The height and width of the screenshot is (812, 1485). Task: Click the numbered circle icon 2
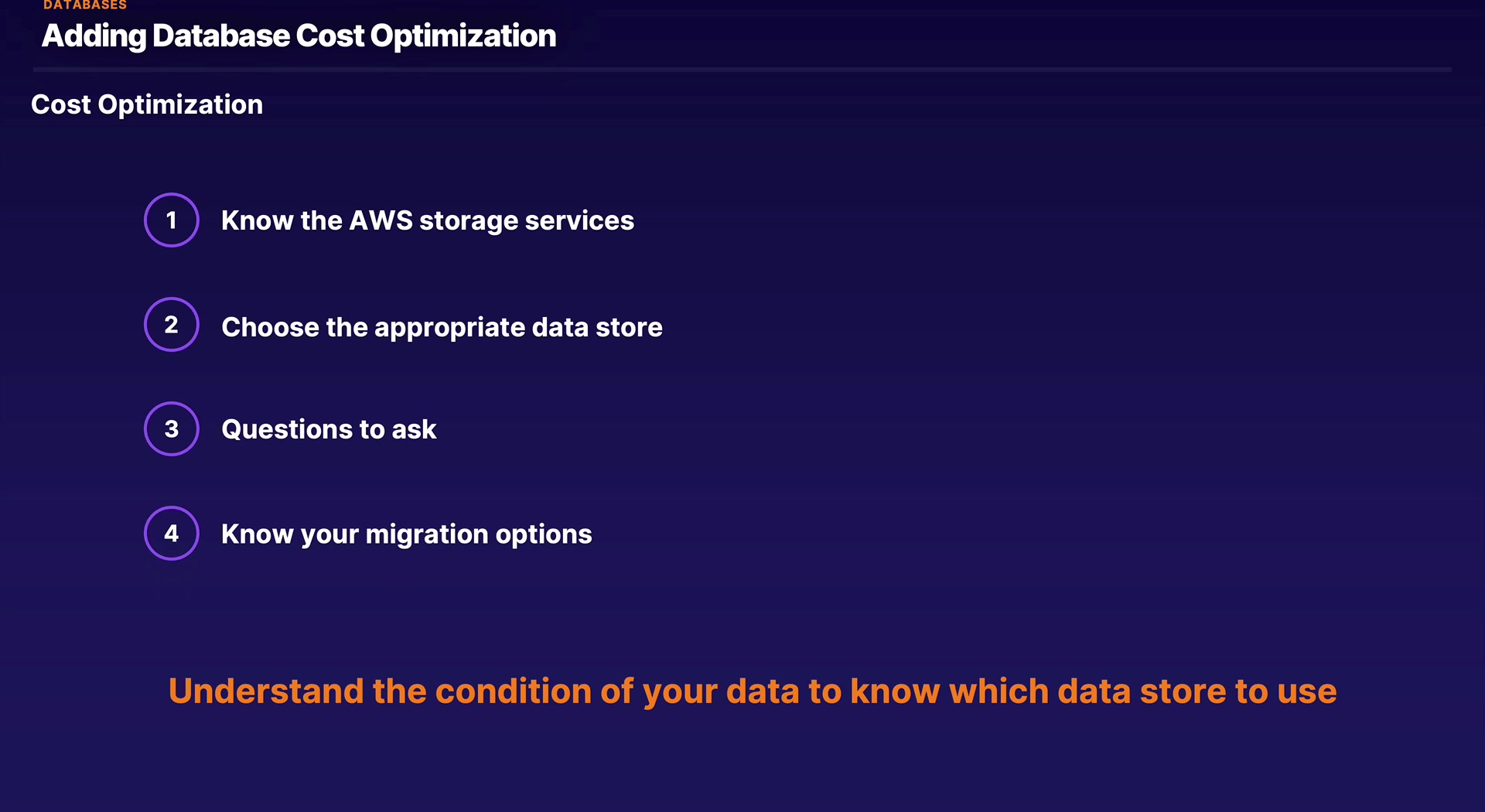point(172,325)
